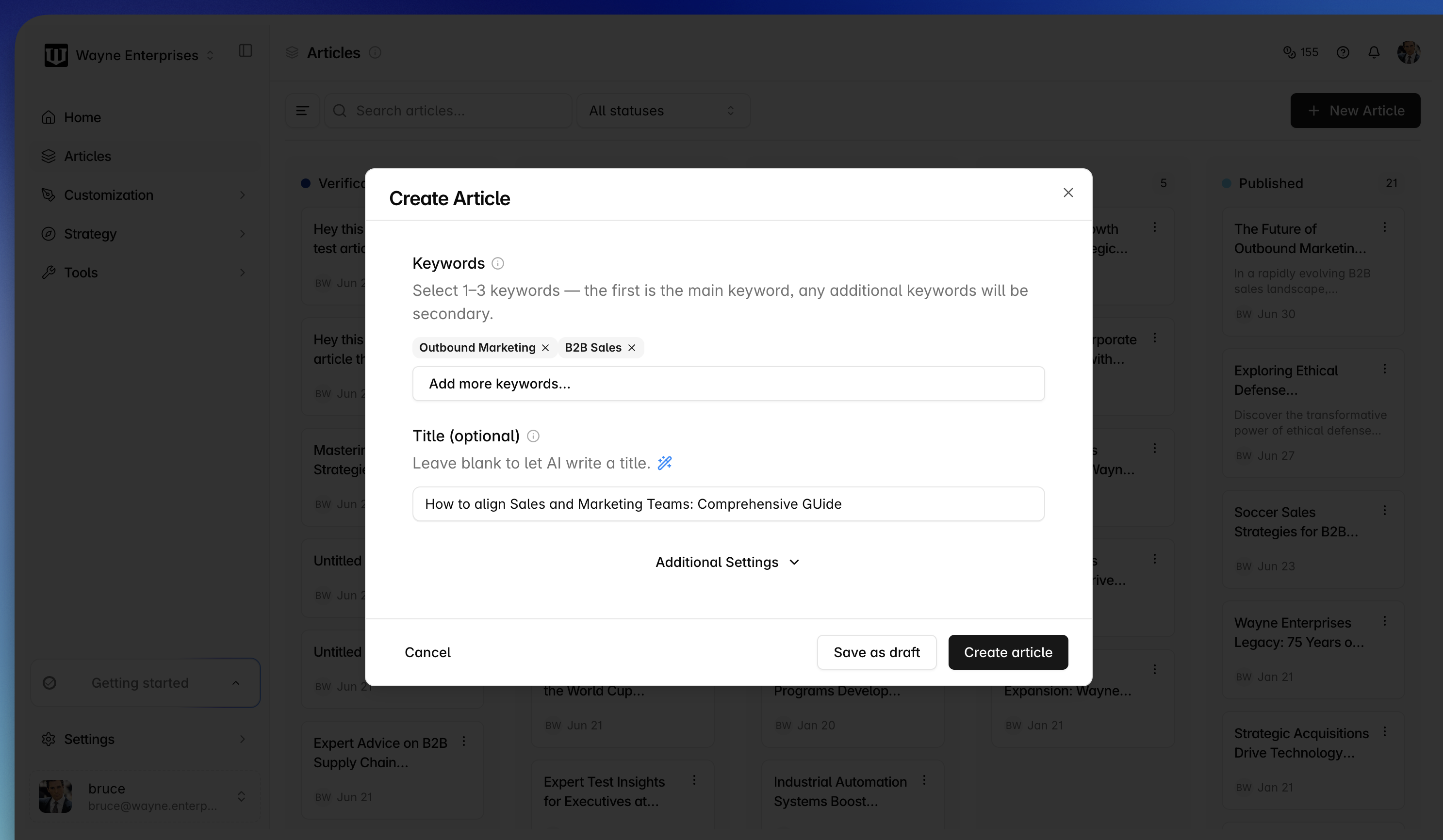Select Articles in the sidebar

point(86,156)
